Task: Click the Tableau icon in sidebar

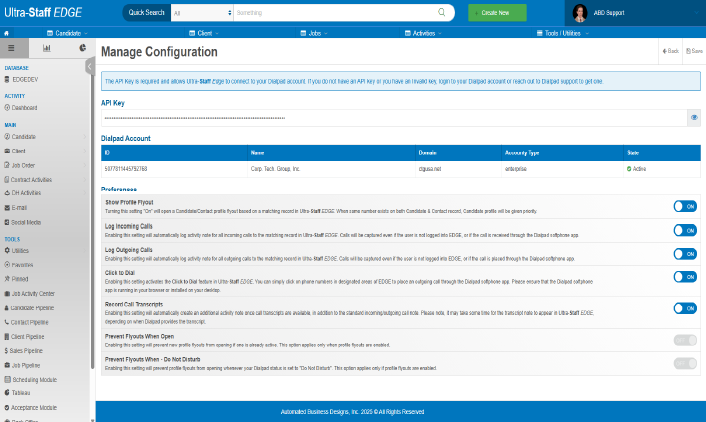Action: tap(7, 393)
